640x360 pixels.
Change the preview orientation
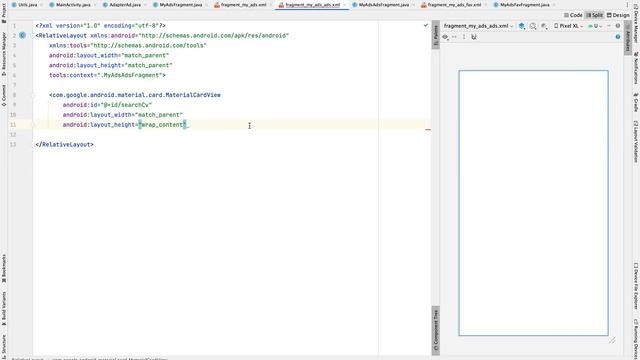point(533,26)
